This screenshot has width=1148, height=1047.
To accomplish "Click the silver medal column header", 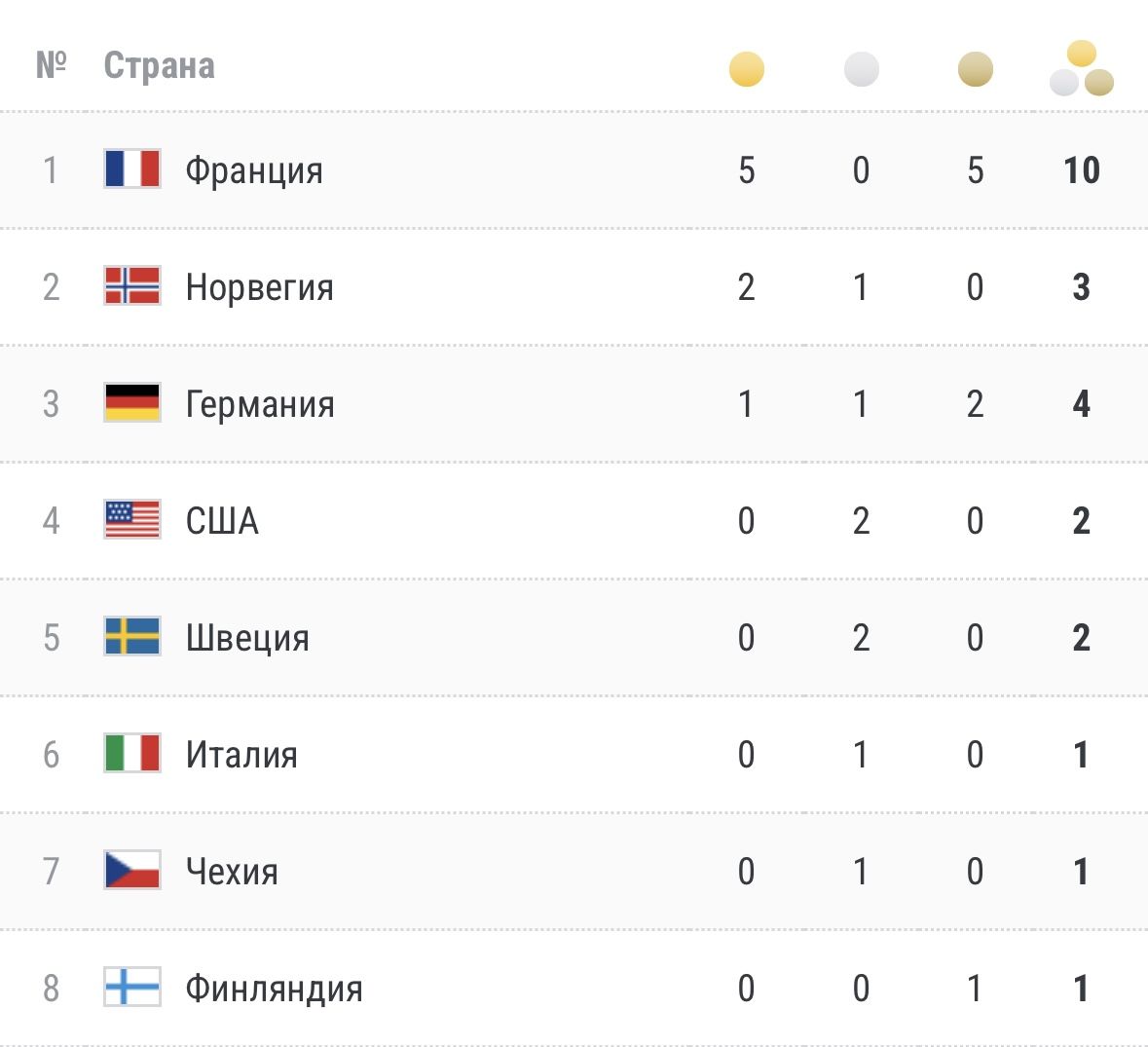I will click(x=861, y=69).
